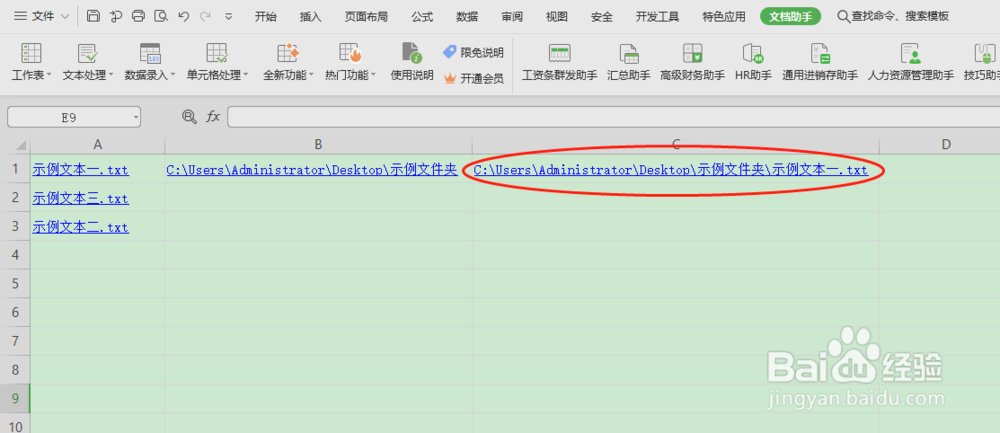1000x433 pixels.
Task: Open the 示例文本三.txt link in A2
Action: pyautogui.click(x=80, y=198)
